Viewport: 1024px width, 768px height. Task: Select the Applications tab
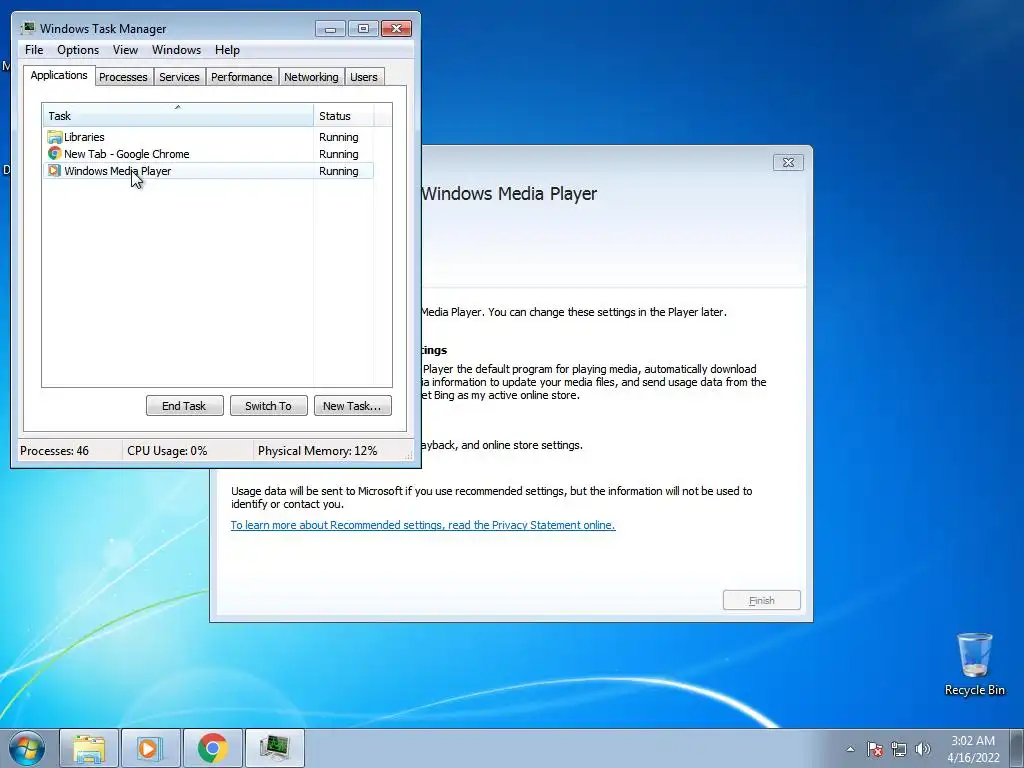(x=59, y=75)
